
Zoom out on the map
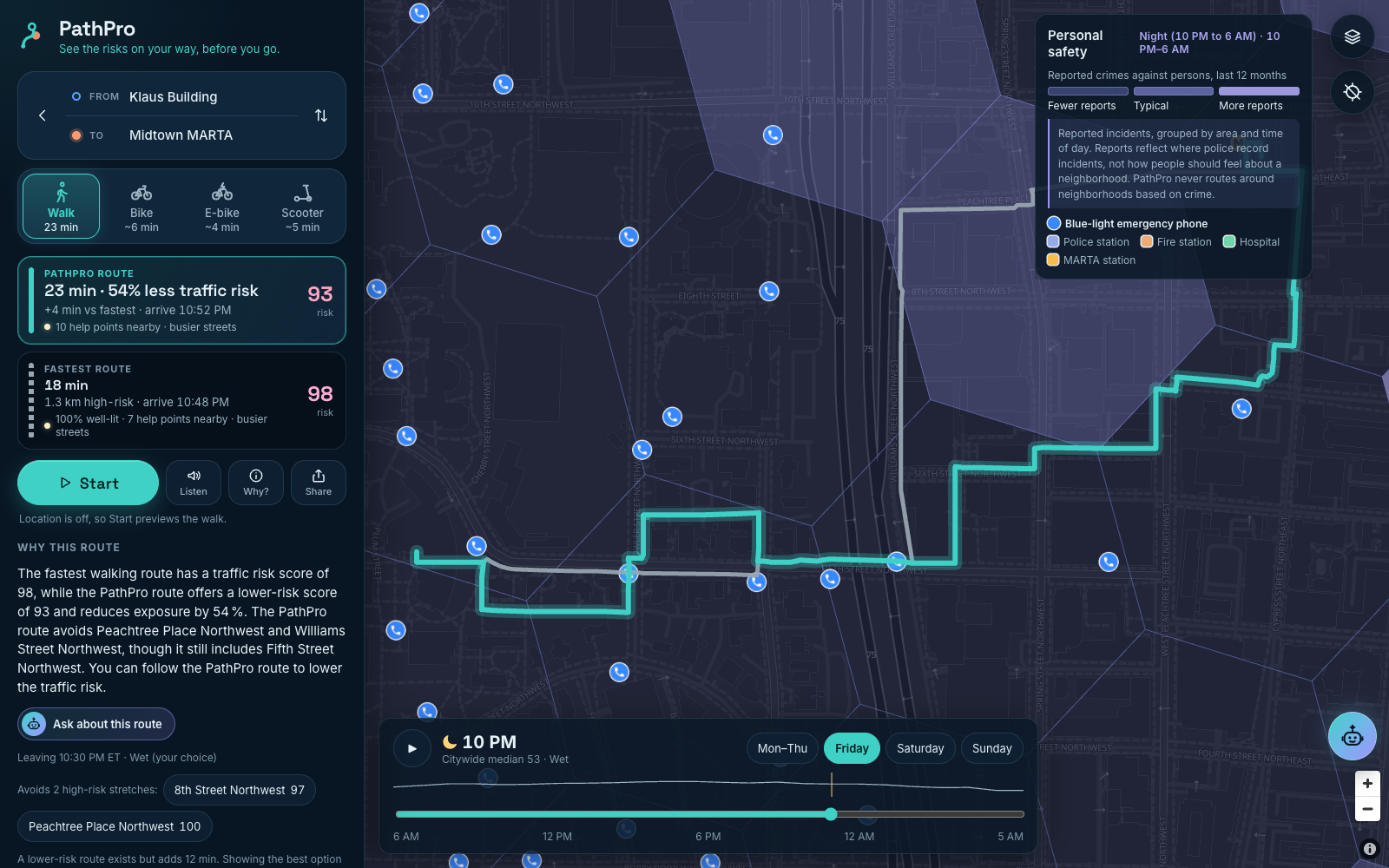[x=1367, y=809]
